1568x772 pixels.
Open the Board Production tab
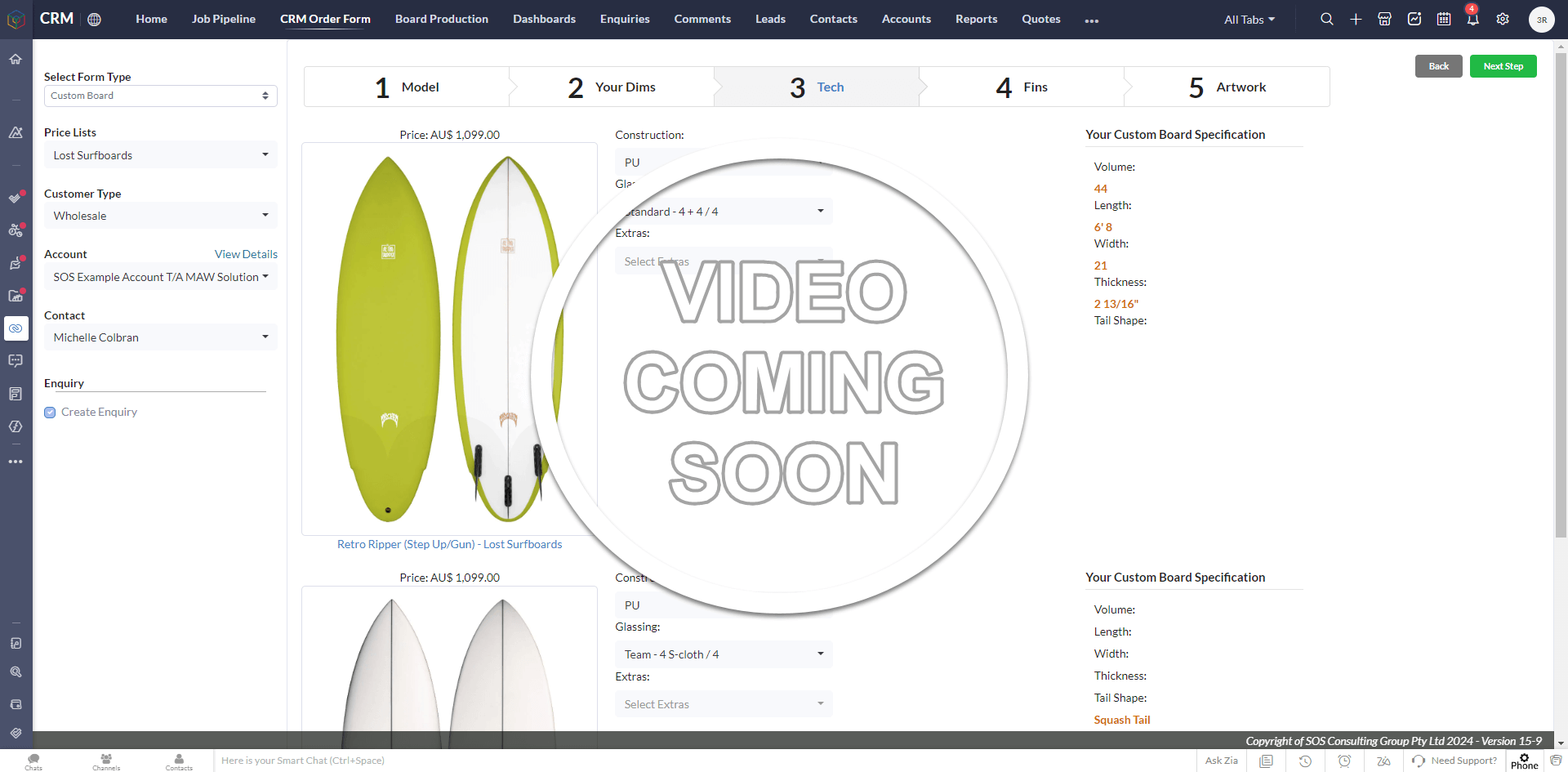442,19
